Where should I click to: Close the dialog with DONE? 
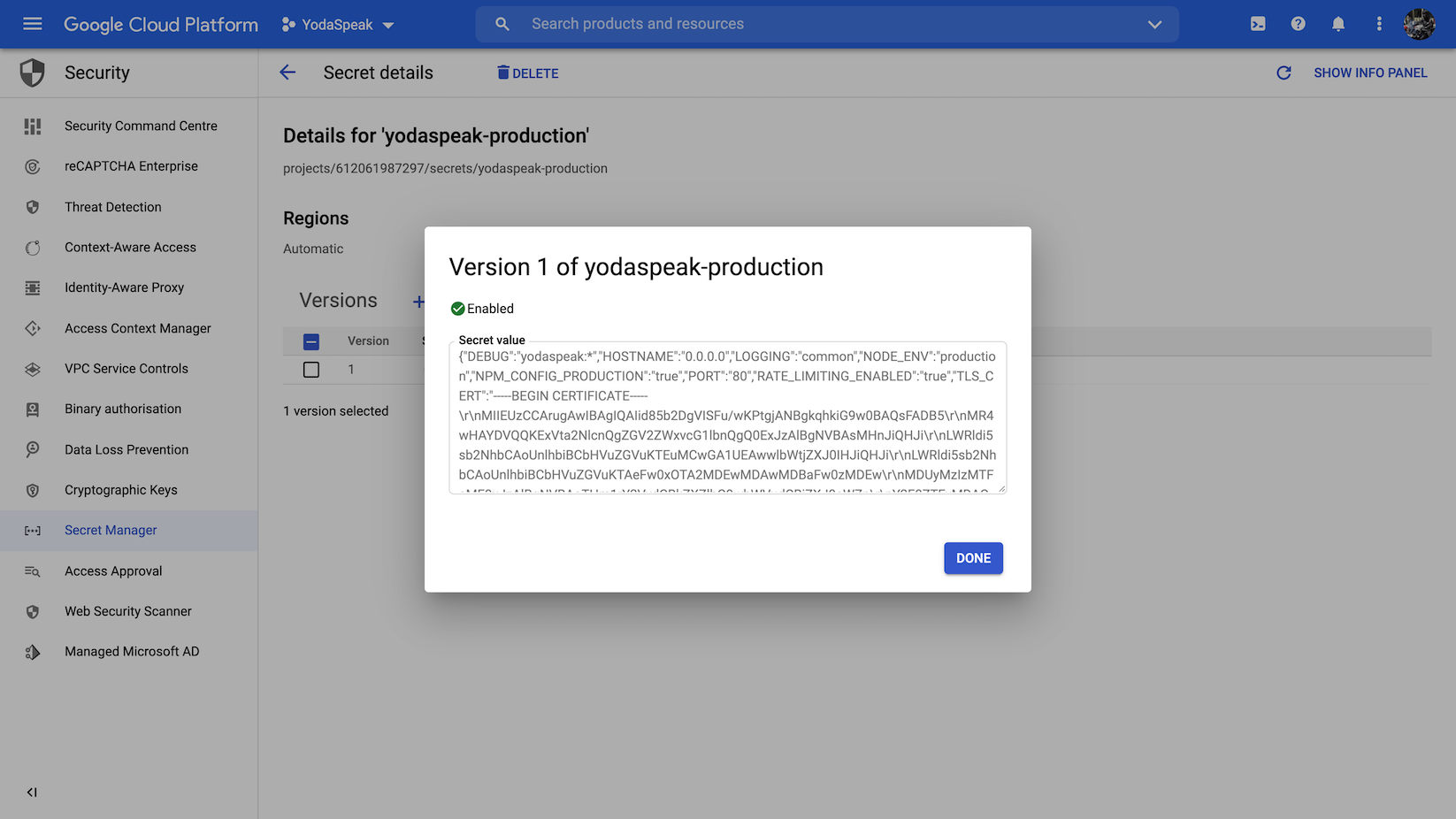tap(973, 558)
